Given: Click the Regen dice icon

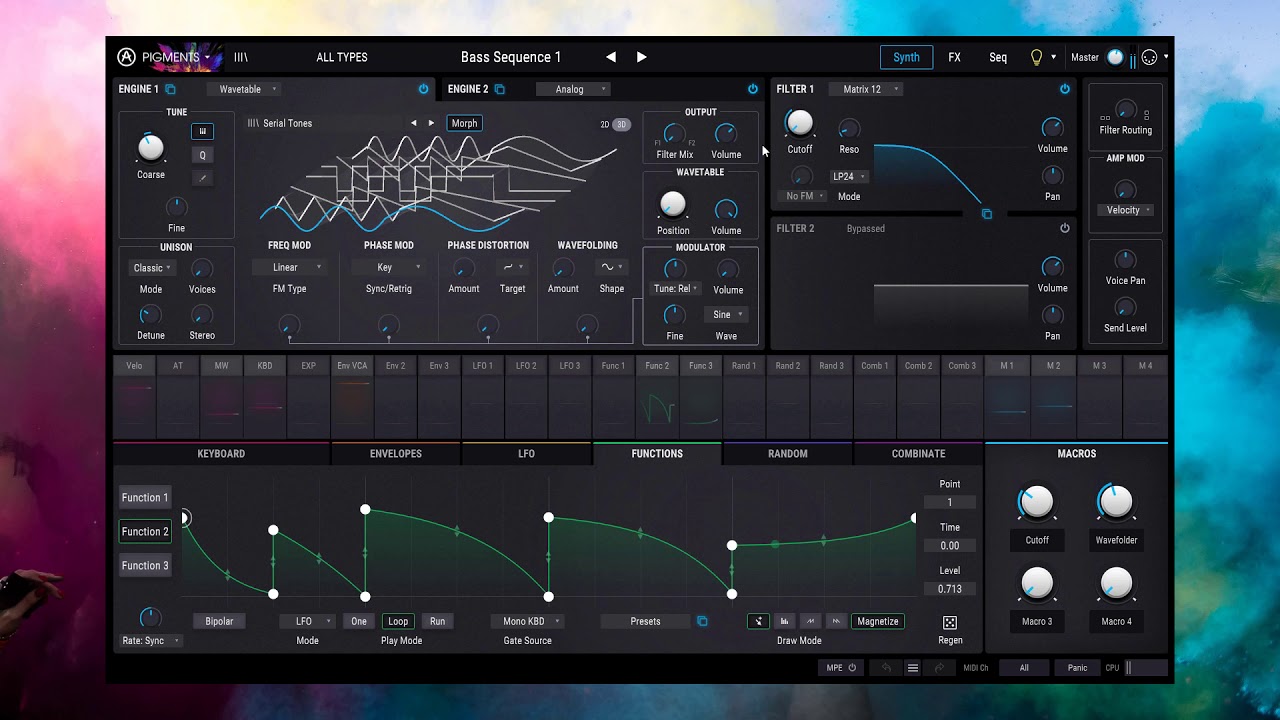Looking at the screenshot, I should pos(950,622).
